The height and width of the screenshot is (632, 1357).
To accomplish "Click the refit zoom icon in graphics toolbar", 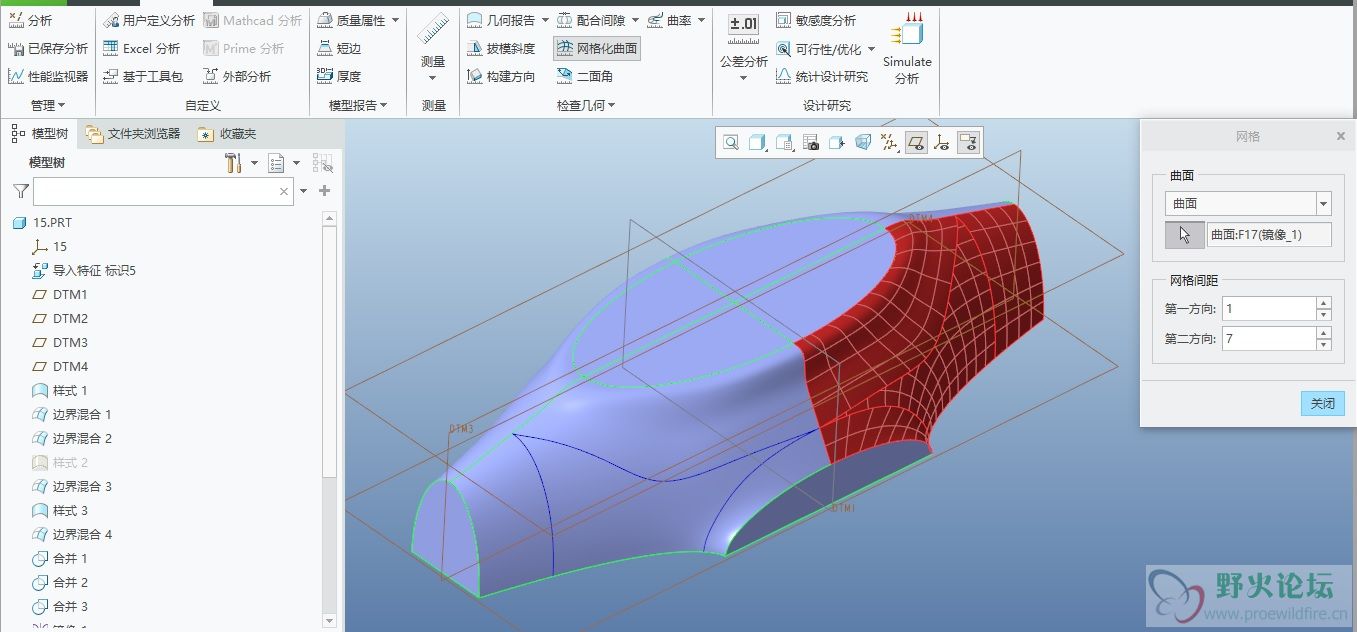I will pos(731,143).
